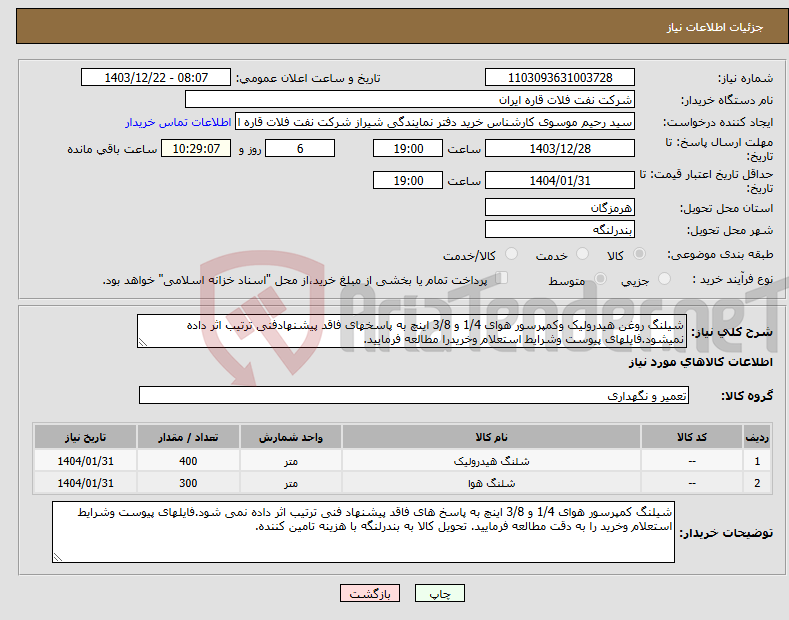Click the تعداد / مقدار column header
The image size is (789, 620).
click(x=188, y=437)
